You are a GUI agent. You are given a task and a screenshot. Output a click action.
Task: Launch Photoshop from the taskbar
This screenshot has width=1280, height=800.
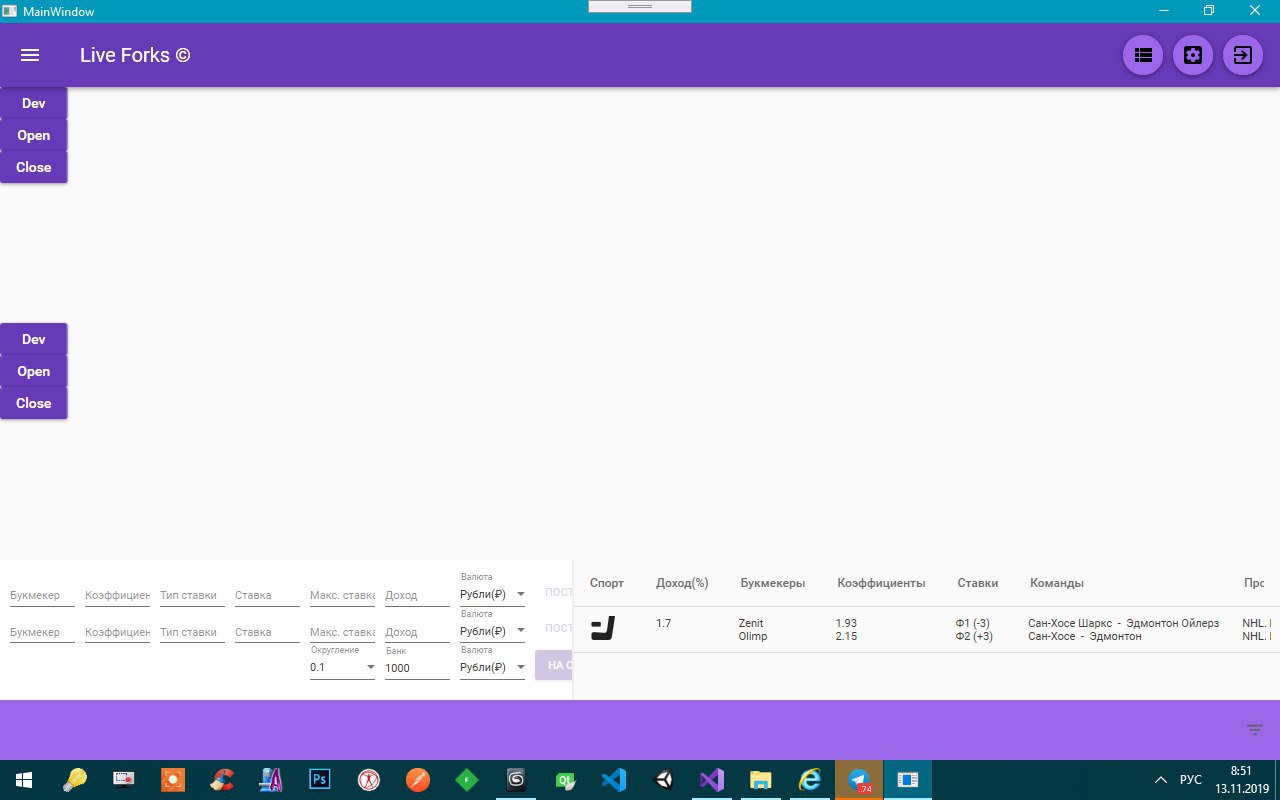[319, 780]
